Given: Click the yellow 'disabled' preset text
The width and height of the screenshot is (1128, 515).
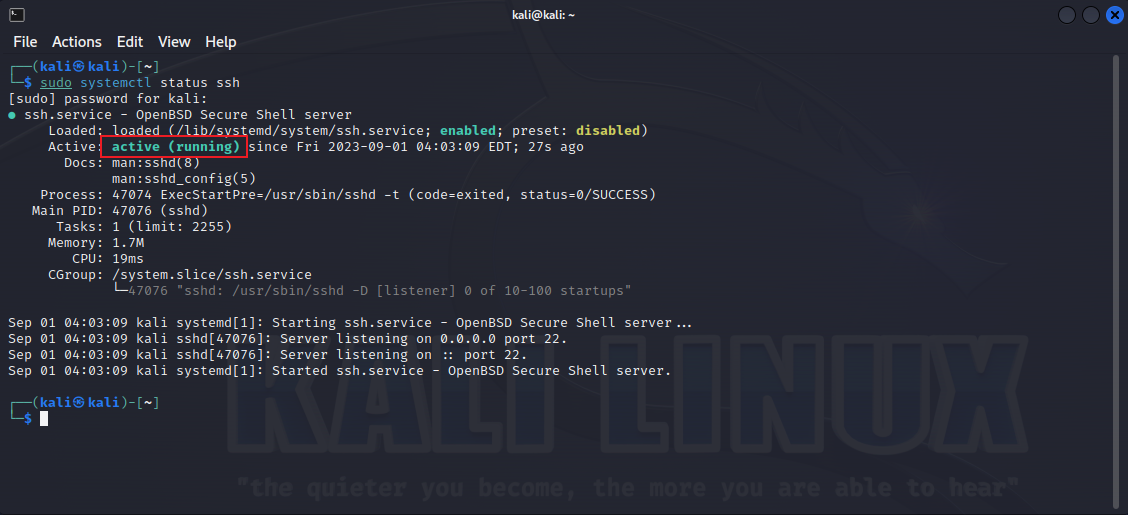Looking at the screenshot, I should pos(608,130).
